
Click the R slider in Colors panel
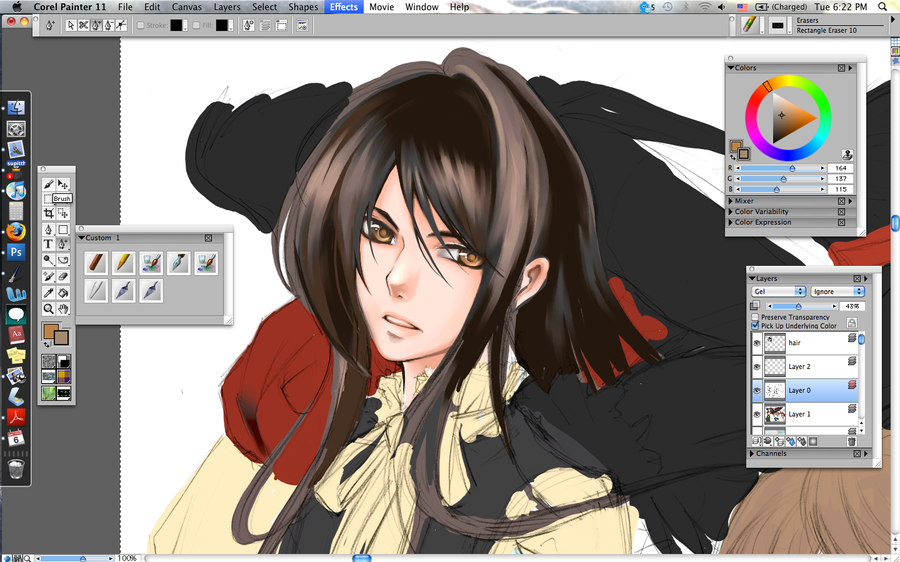coord(781,168)
